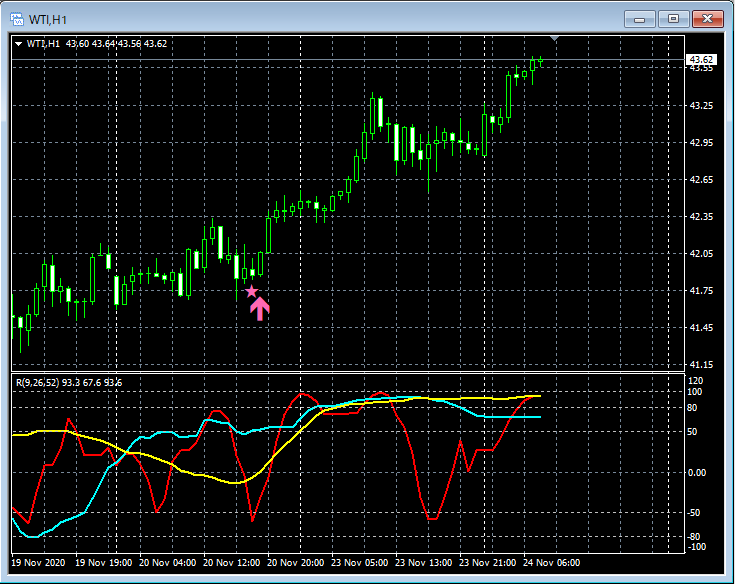Click the current price label 43.62
This screenshot has width=736, height=584.
pos(700,60)
